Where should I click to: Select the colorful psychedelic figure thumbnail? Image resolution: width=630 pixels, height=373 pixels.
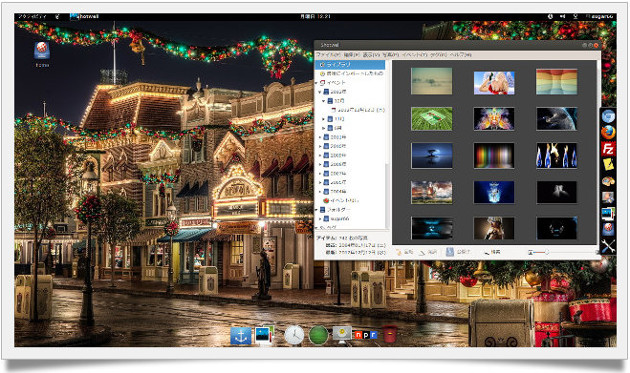coord(494,119)
